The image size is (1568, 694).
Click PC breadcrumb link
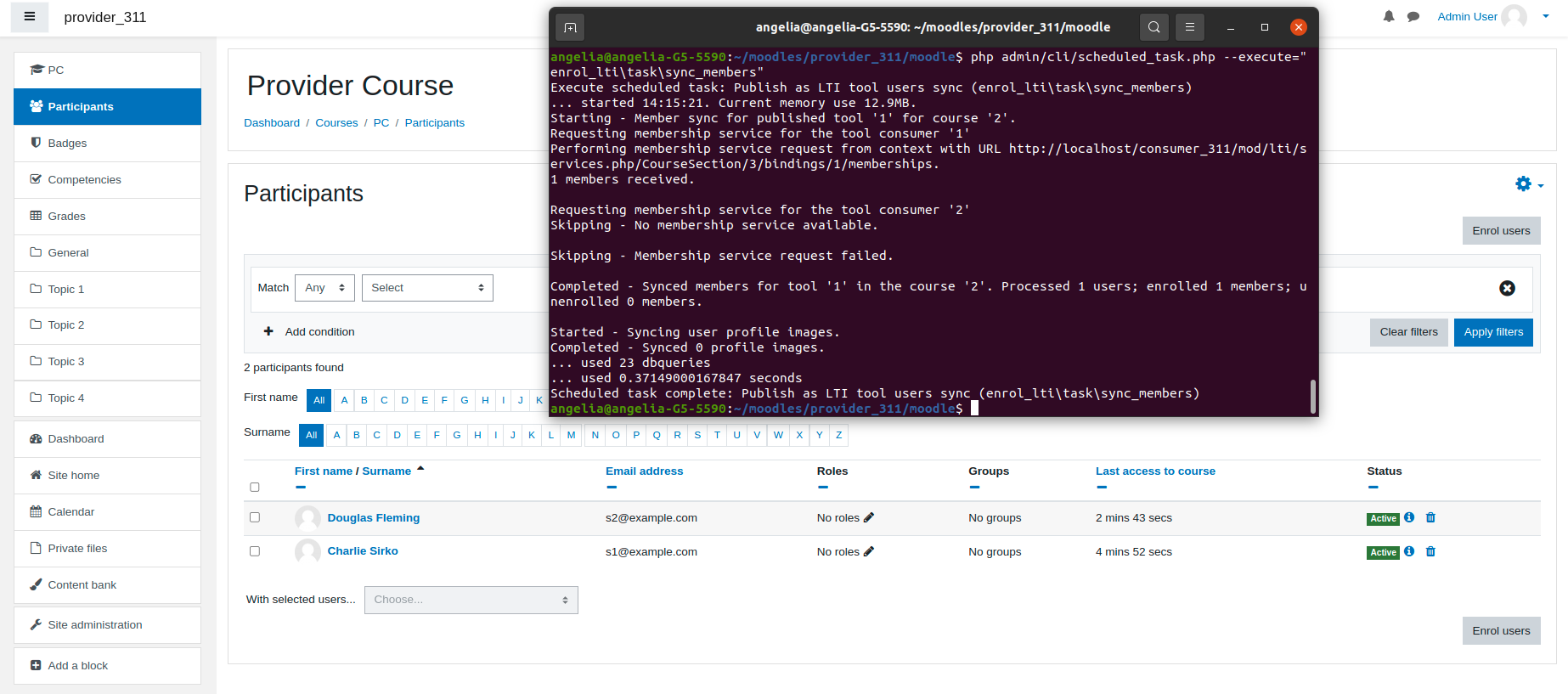[x=381, y=123]
